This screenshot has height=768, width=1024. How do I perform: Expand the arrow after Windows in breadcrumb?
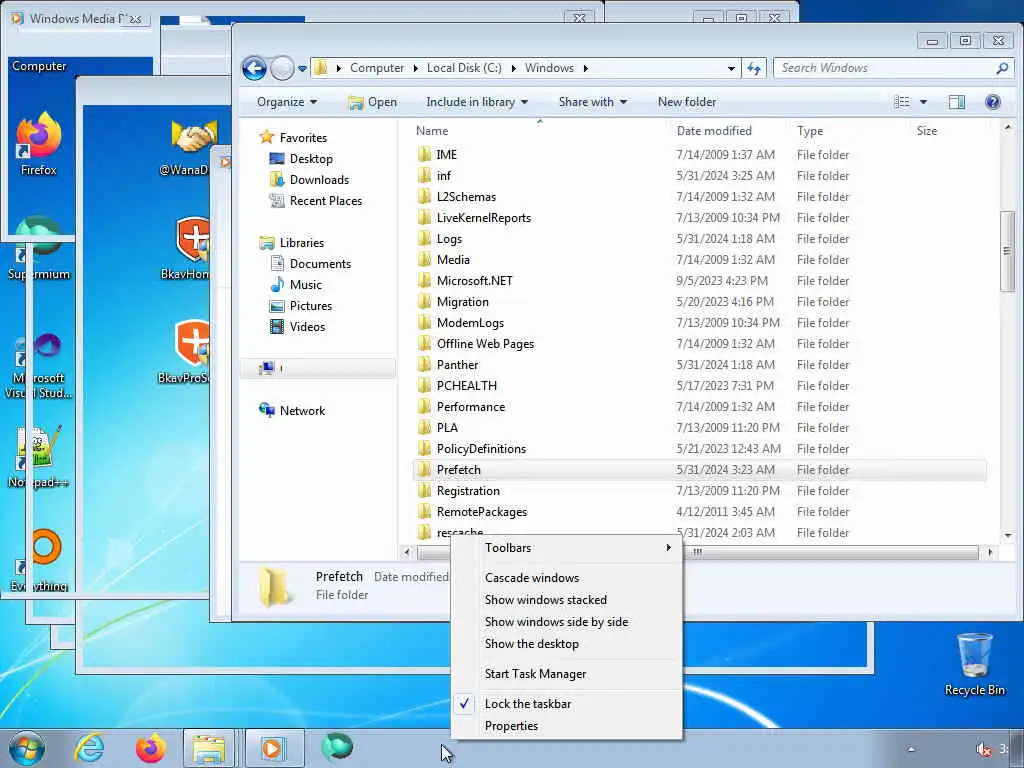tap(585, 68)
